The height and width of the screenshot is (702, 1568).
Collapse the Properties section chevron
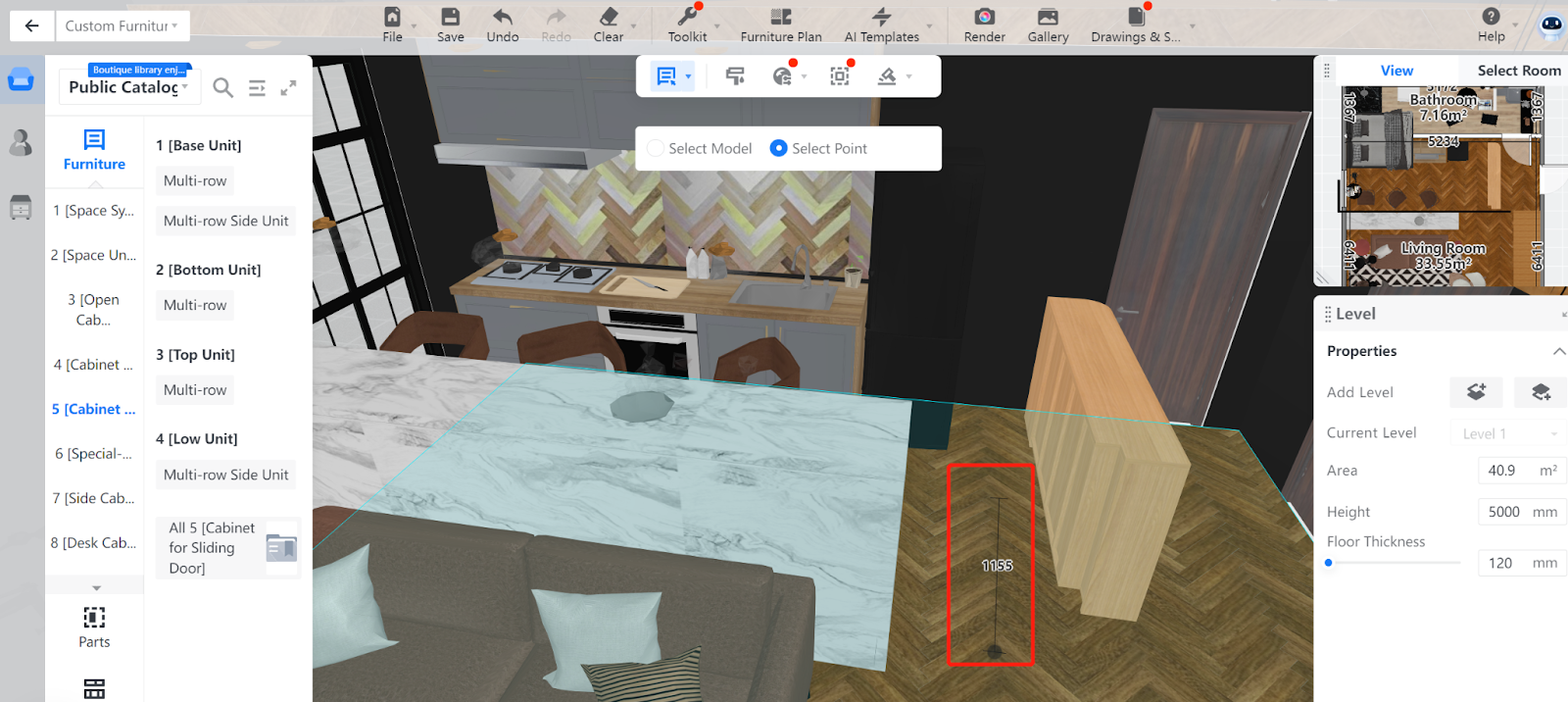click(1558, 351)
